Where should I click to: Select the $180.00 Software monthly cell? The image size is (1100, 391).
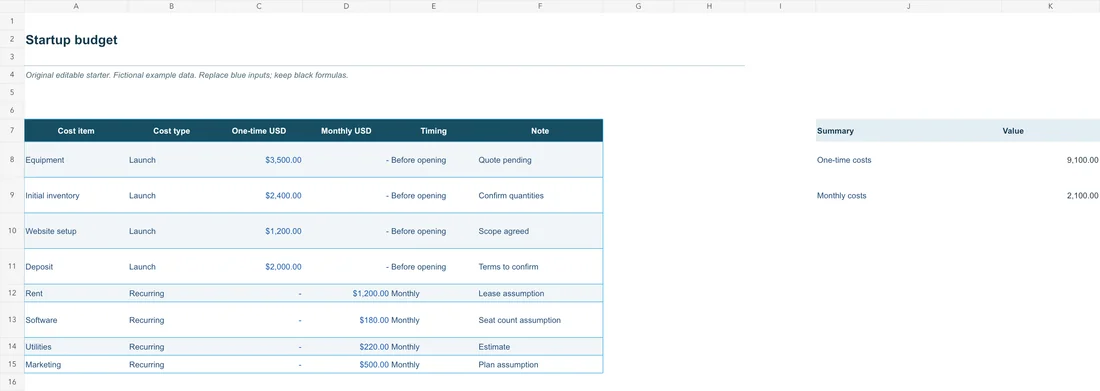click(346, 320)
